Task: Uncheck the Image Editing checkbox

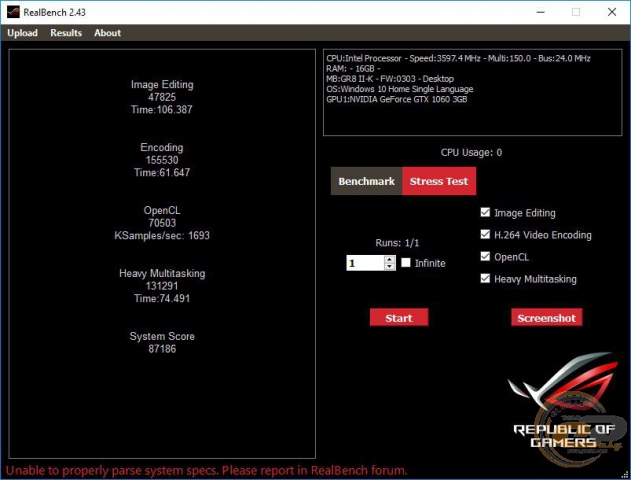Action: (x=485, y=212)
